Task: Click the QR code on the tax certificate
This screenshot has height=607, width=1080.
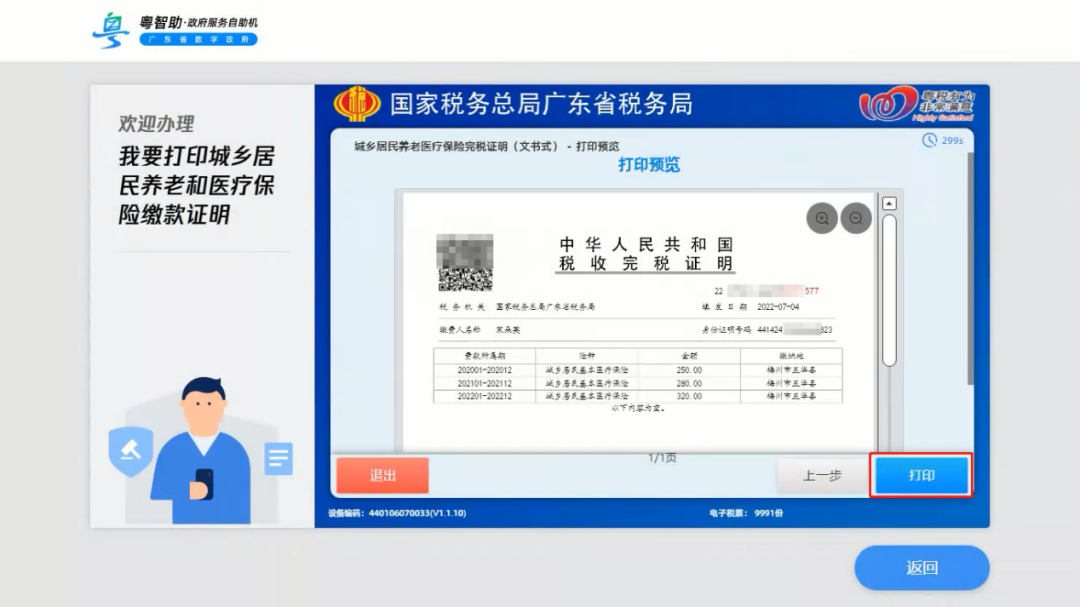Action: point(465,261)
